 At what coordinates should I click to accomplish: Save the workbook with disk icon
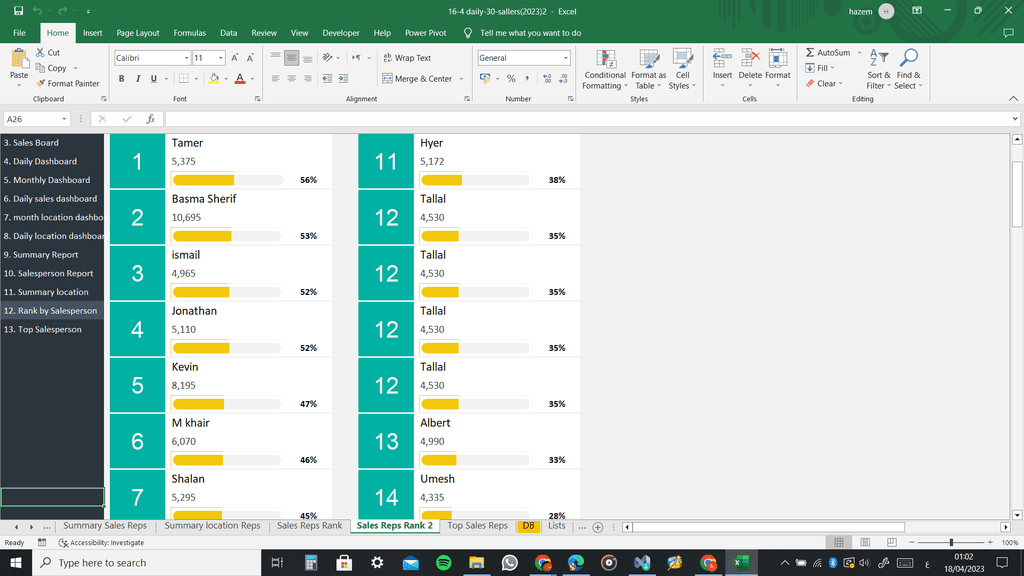(x=18, y=11)
